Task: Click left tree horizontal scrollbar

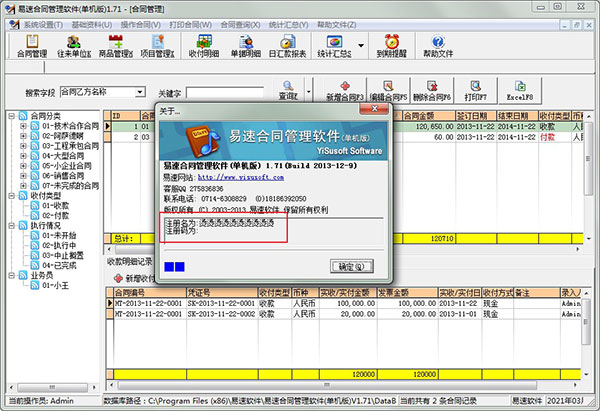Action: pos(52,387)
